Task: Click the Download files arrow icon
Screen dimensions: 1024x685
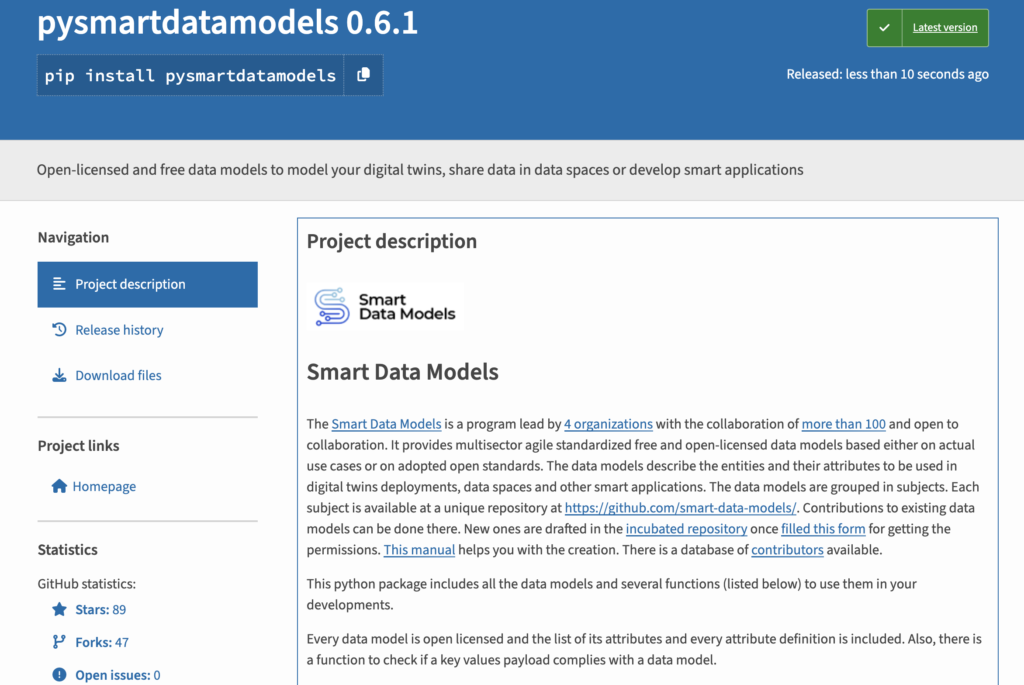Action: click(x=59, y=375)
